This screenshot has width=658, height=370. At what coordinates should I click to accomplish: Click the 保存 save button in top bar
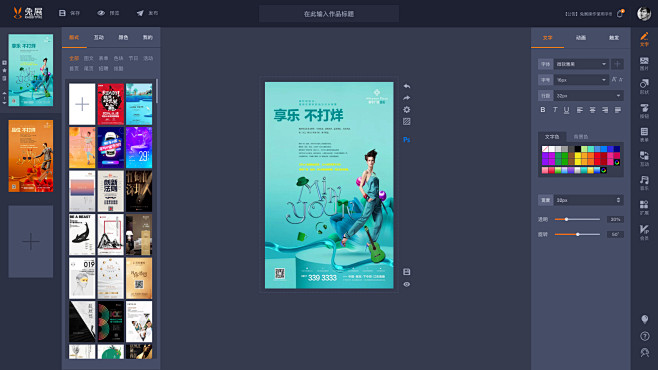(x=70, y=13)
